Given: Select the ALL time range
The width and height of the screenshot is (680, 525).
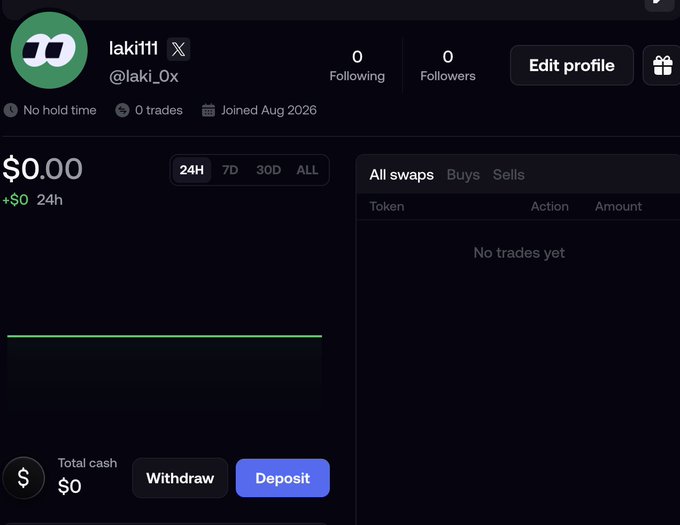Looking at the screenshot, I should tap(307, 170).
